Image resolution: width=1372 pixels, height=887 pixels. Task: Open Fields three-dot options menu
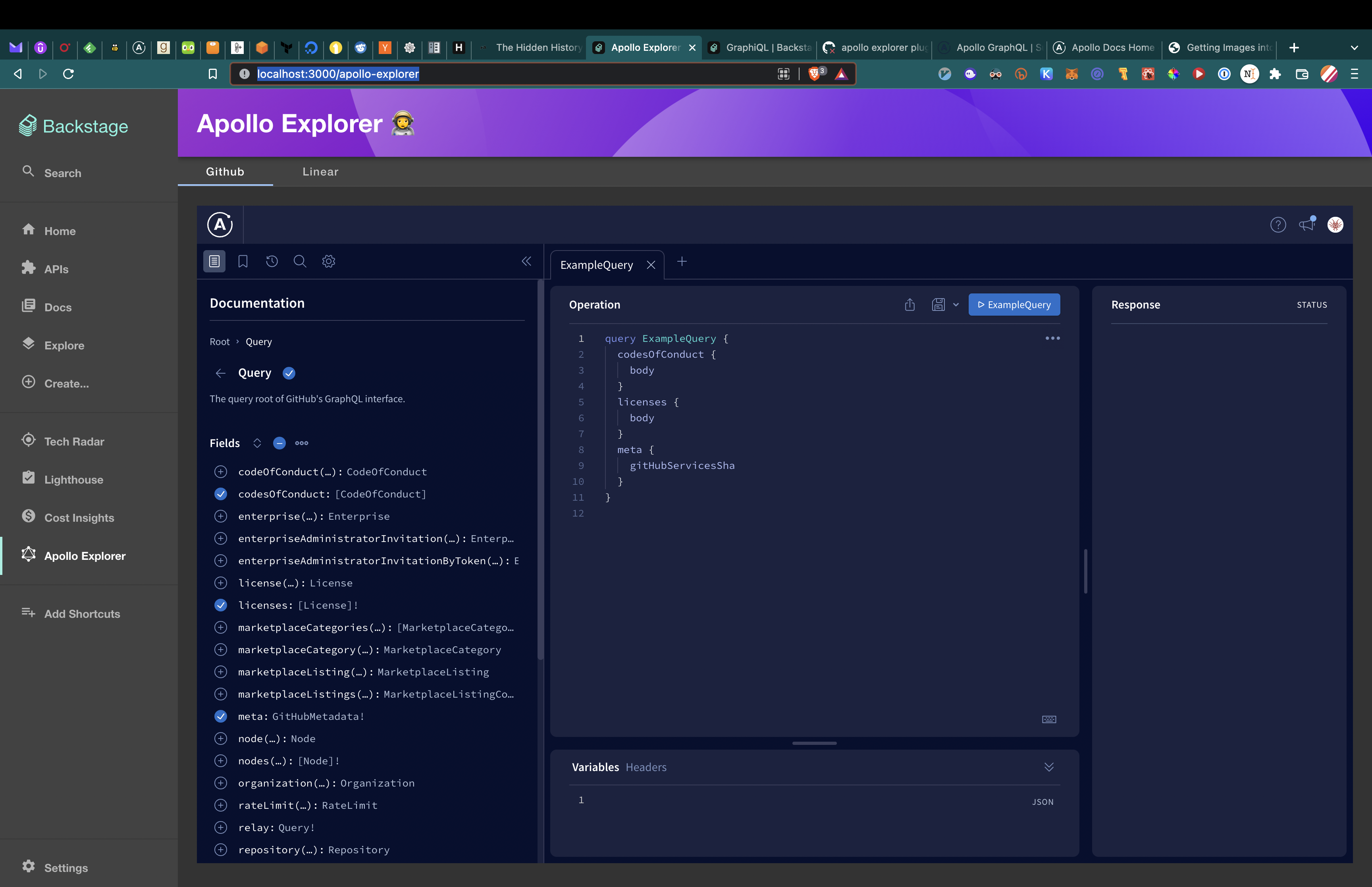(x=302, y=443)
